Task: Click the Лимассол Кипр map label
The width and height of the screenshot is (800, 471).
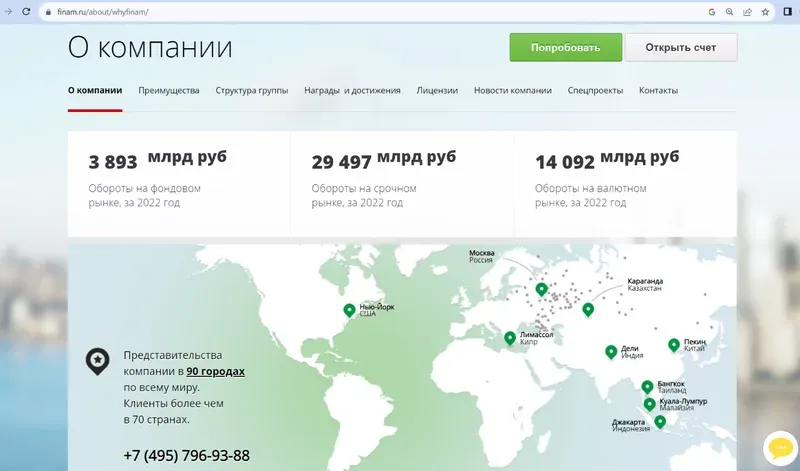Action: (x=536, y=338)
